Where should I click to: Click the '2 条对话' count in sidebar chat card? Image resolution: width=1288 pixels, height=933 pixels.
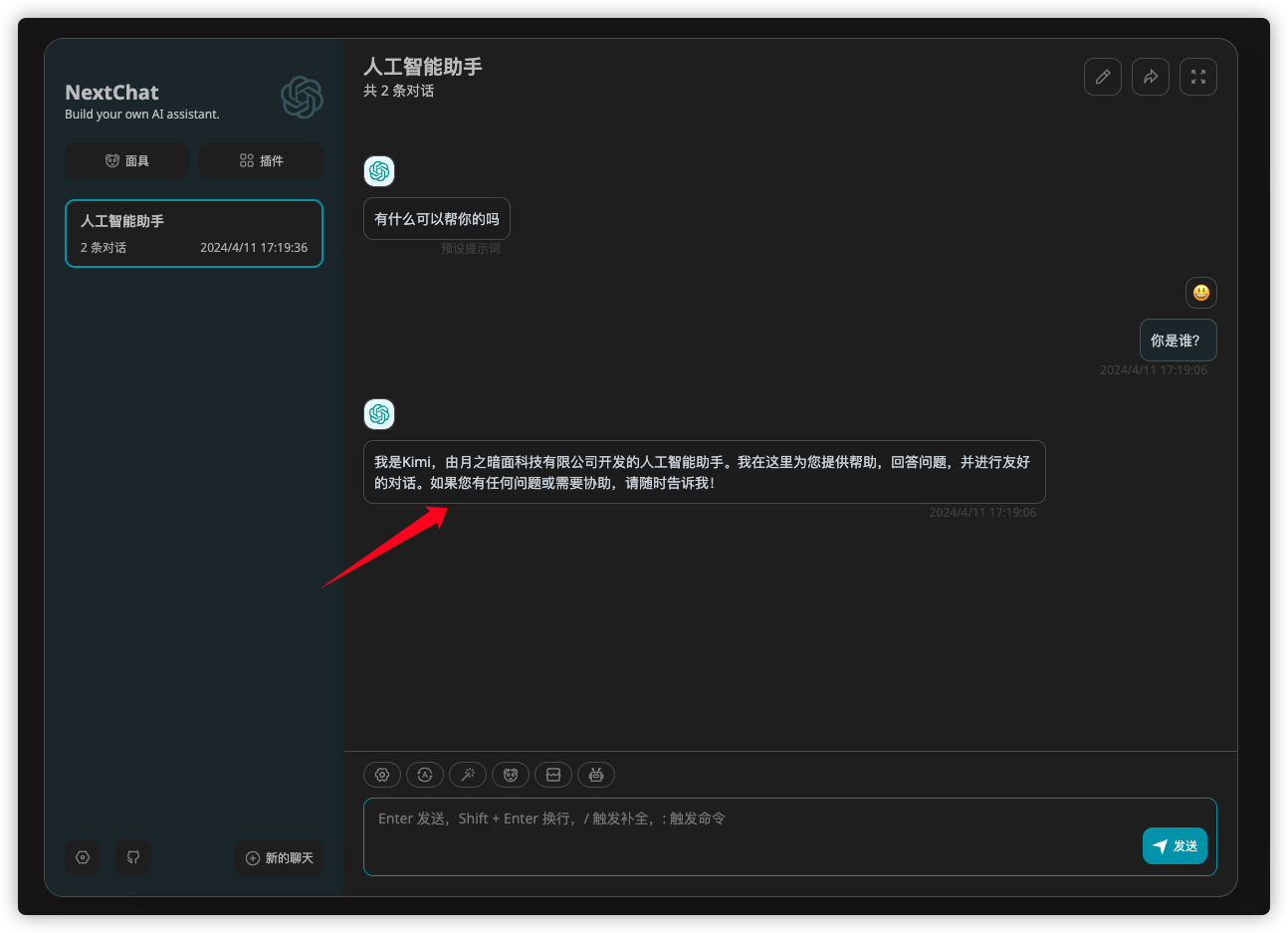click(x=104, y=248)
